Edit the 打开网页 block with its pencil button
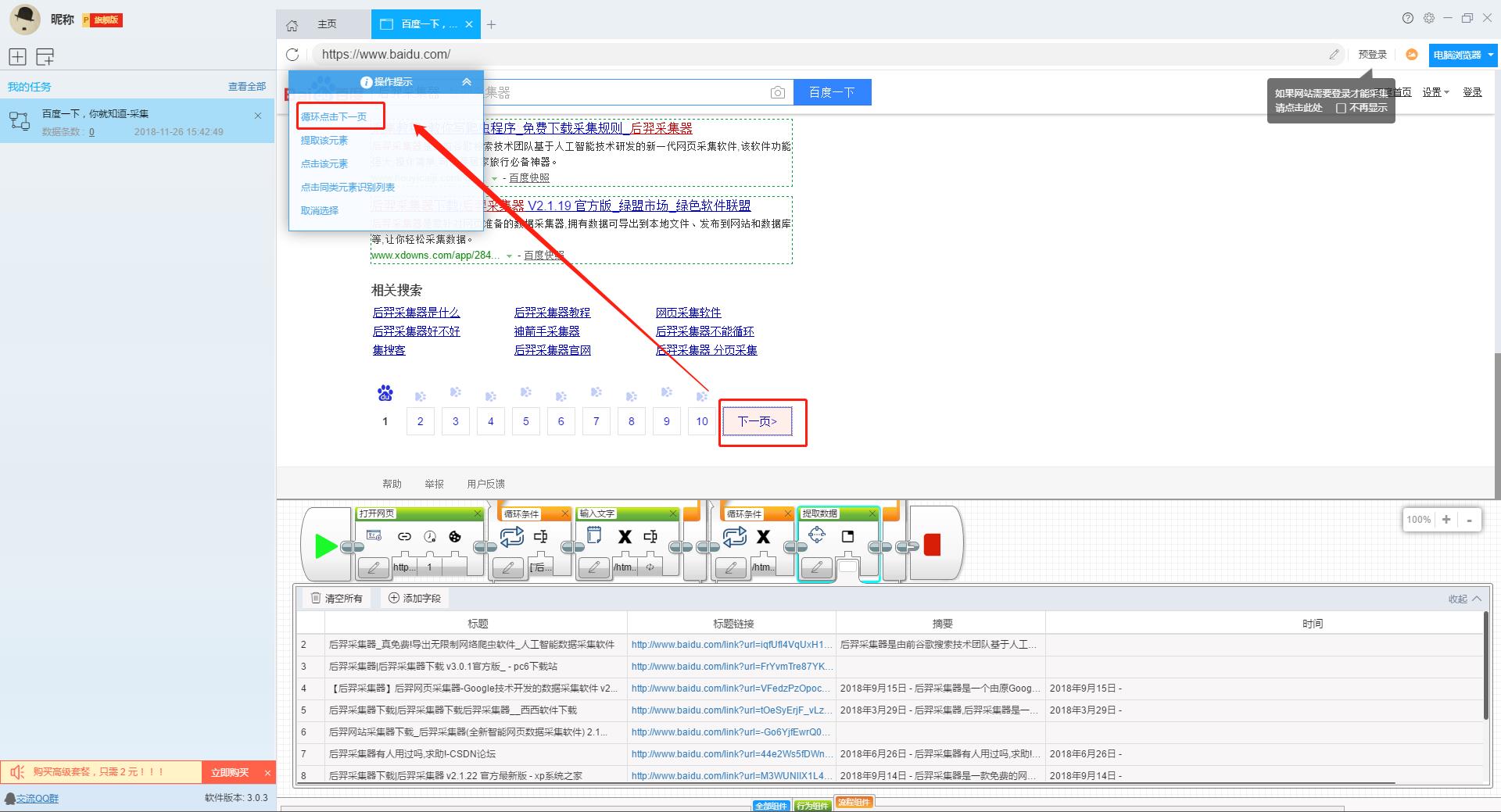1501x812 pixels. (x=374, y=567)
